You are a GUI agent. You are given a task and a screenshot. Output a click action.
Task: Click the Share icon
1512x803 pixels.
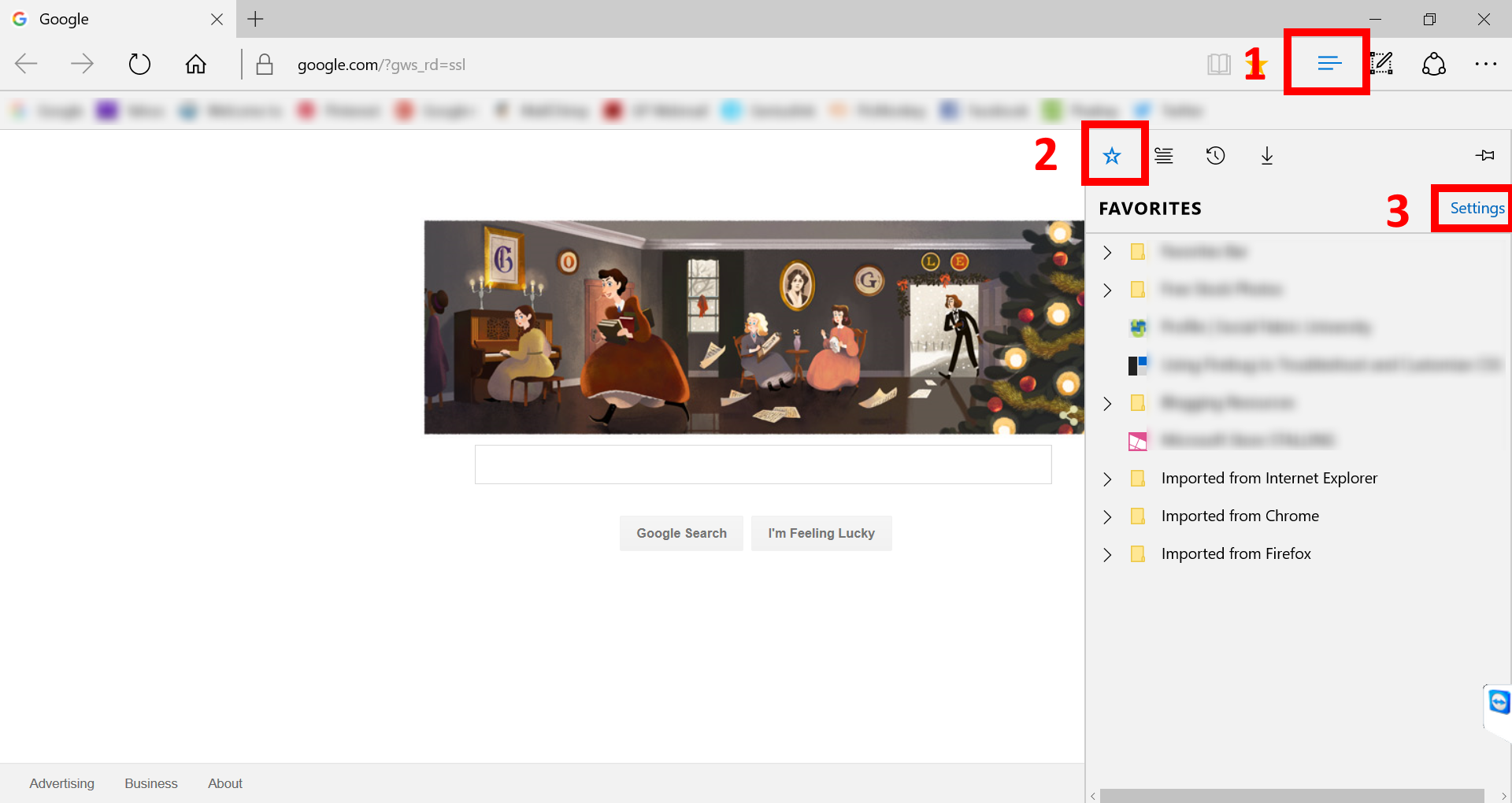(1434, 63)
